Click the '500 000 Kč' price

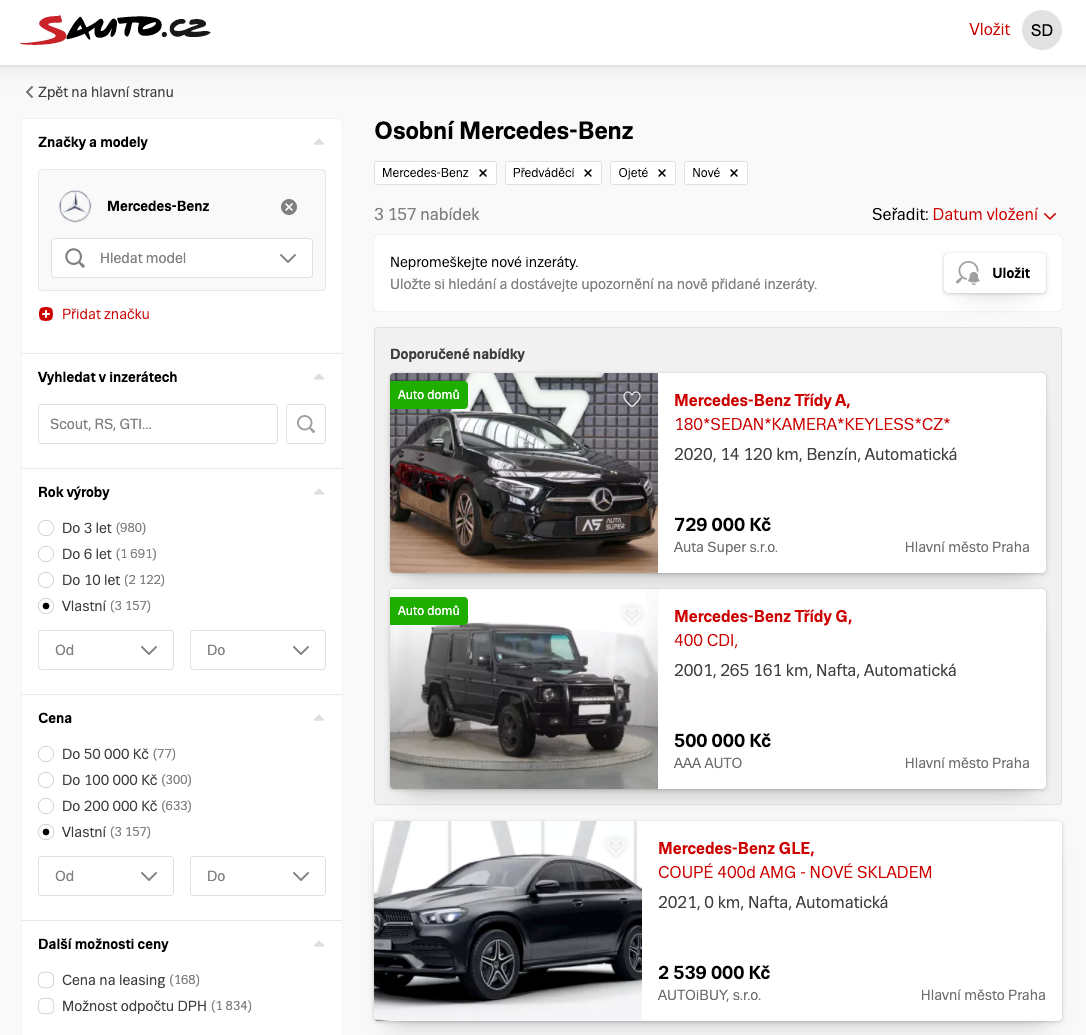pos(722,741)
